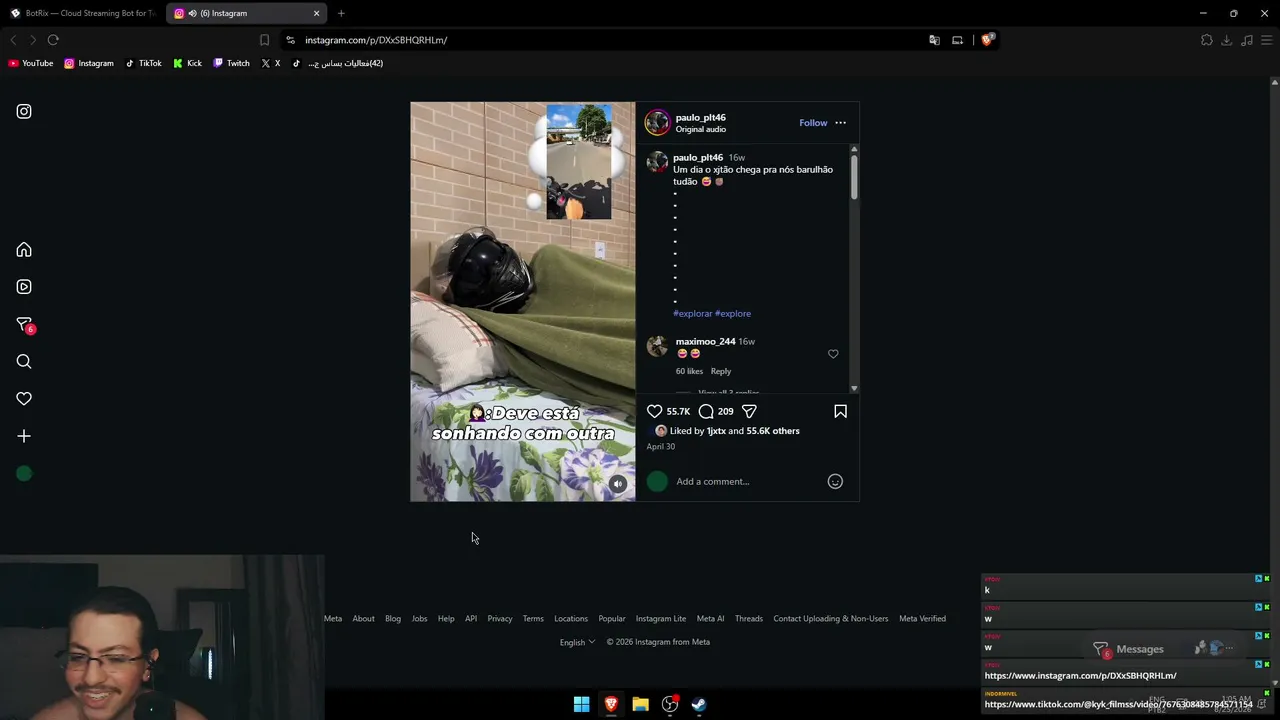This screenshot has height=720, width=1280.
Task: Open comments via the speech bubble icon
Action: (x=706, y=411)
